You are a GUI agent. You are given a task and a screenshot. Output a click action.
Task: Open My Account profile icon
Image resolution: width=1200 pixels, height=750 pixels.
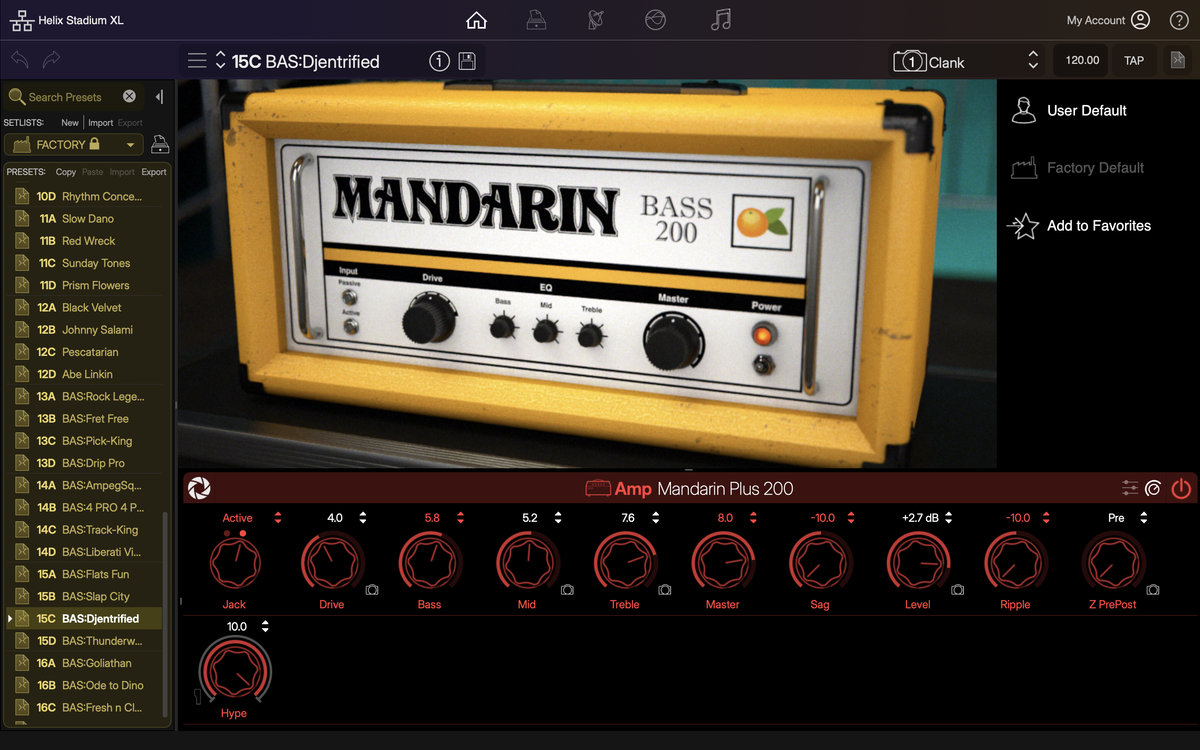1140,20
